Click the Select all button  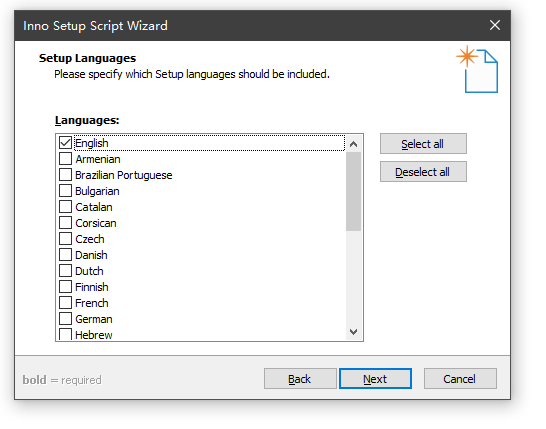(423, 143)
